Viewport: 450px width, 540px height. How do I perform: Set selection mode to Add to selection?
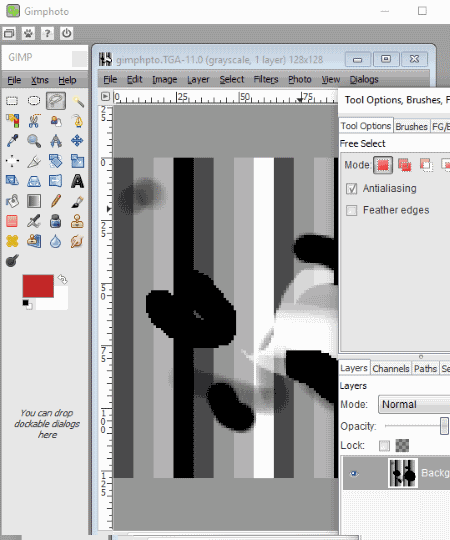[405, 165]
